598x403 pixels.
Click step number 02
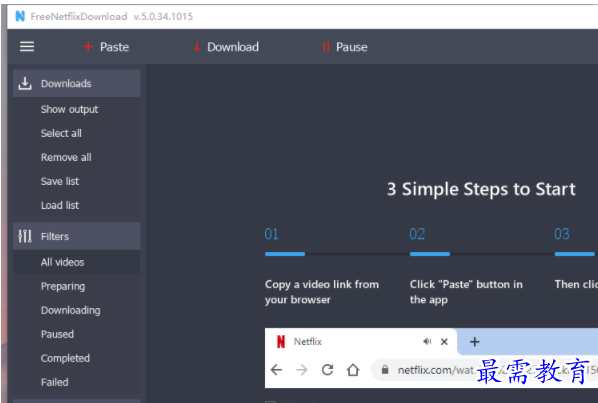tap(417, 234)
